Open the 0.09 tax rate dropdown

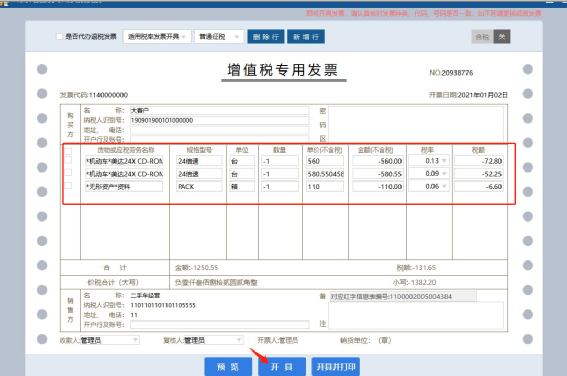[x=429, y=174]
